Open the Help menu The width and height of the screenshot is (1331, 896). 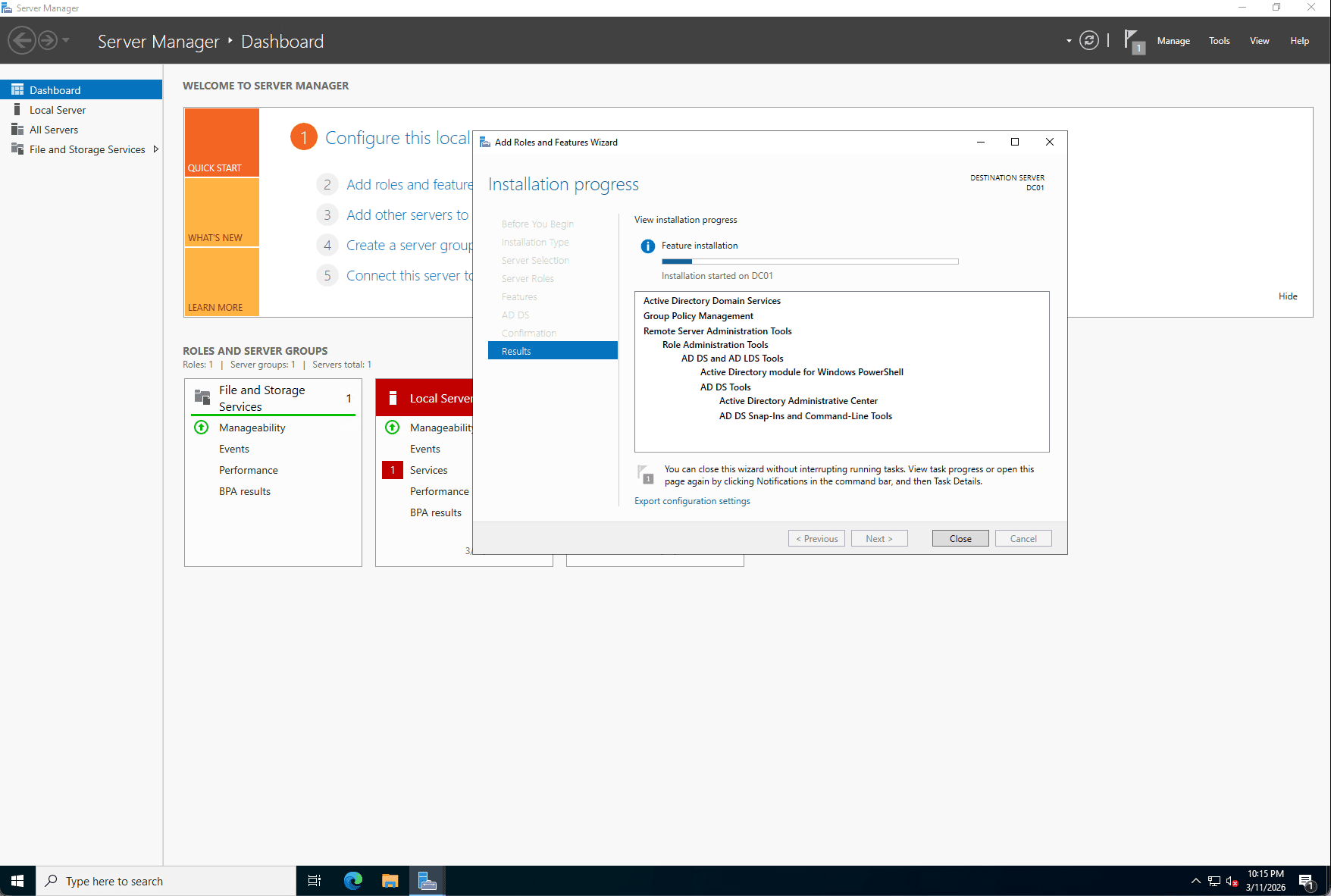click(x=1299, y=41)
